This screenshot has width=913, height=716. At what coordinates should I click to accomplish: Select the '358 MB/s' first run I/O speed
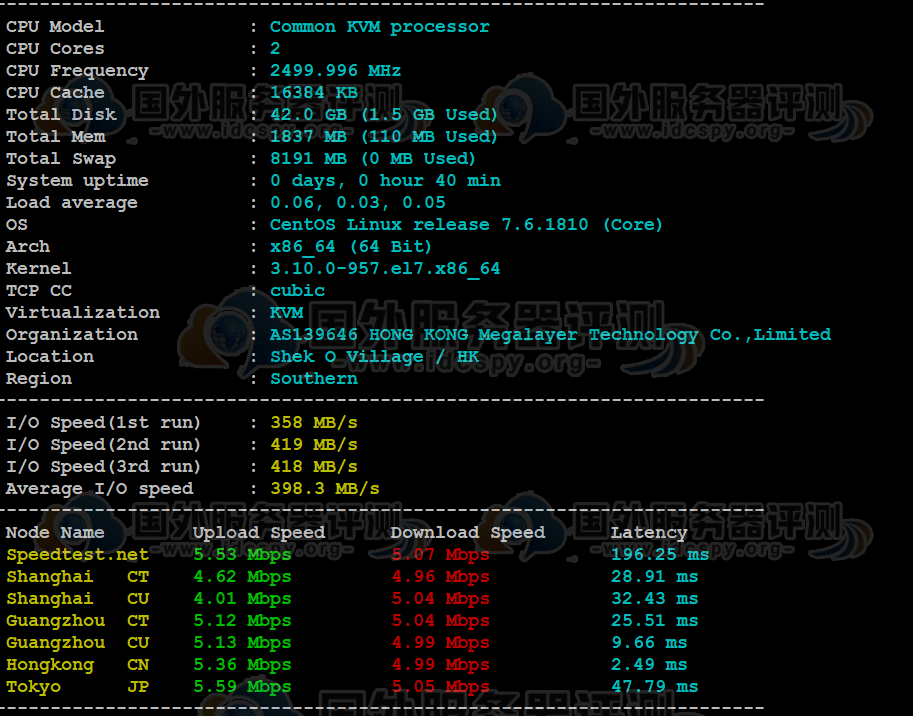(x=314, y=423)
